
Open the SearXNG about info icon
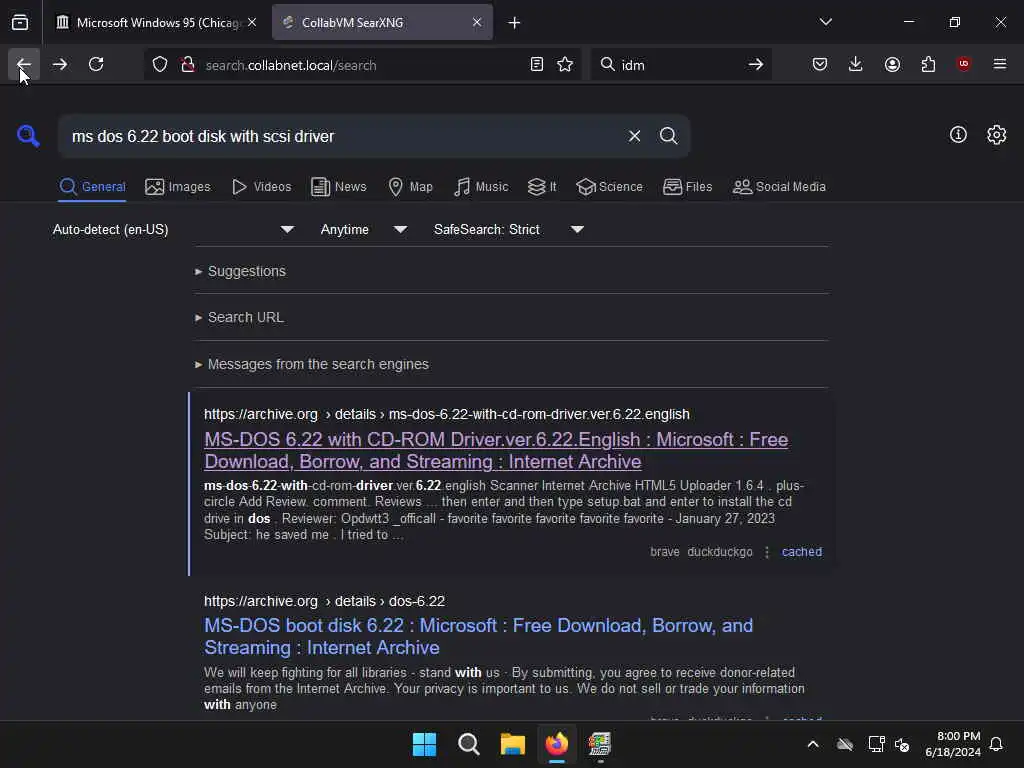point(958,135)
